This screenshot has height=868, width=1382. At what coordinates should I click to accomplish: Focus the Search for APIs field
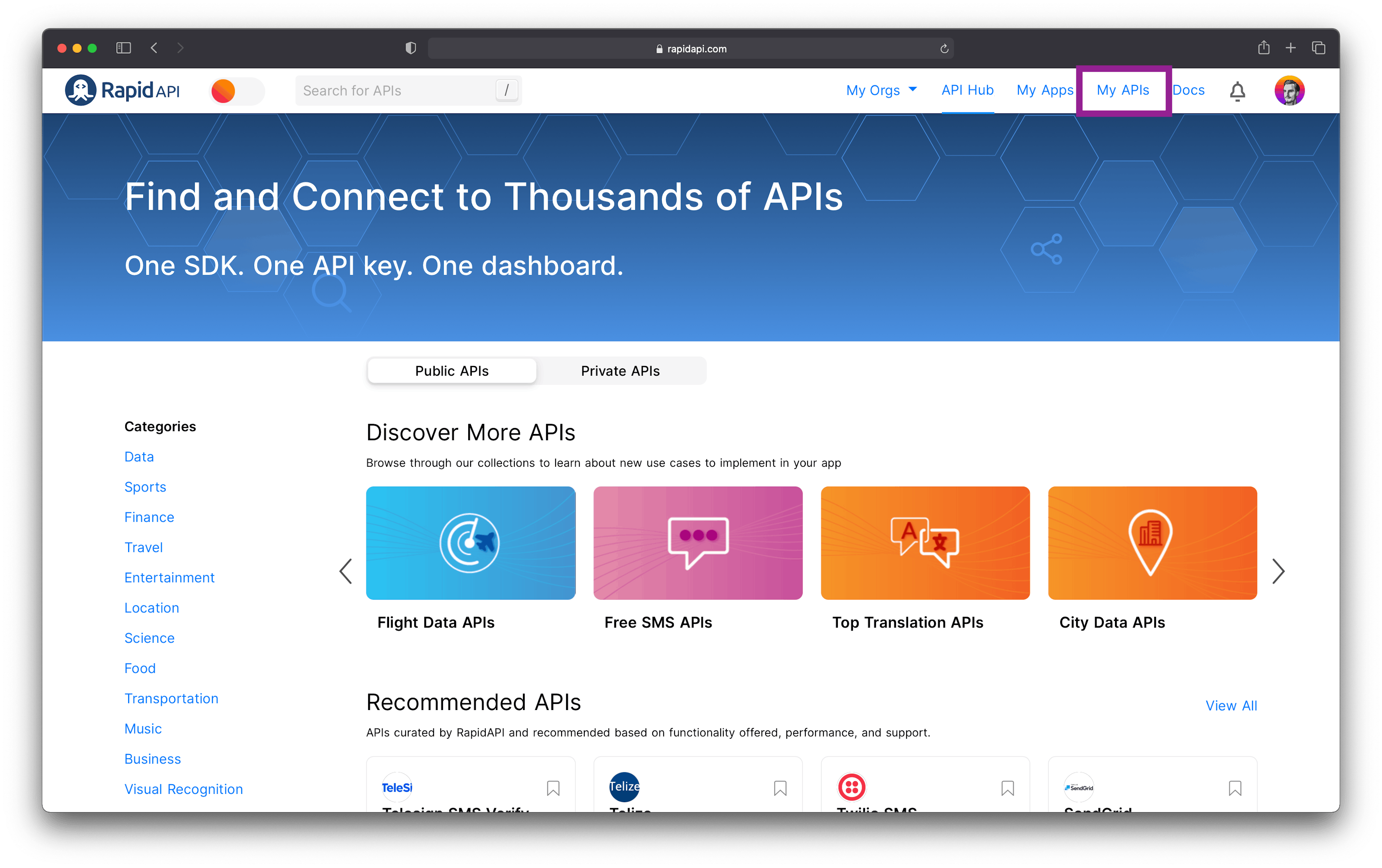click(x=408, y=90)
